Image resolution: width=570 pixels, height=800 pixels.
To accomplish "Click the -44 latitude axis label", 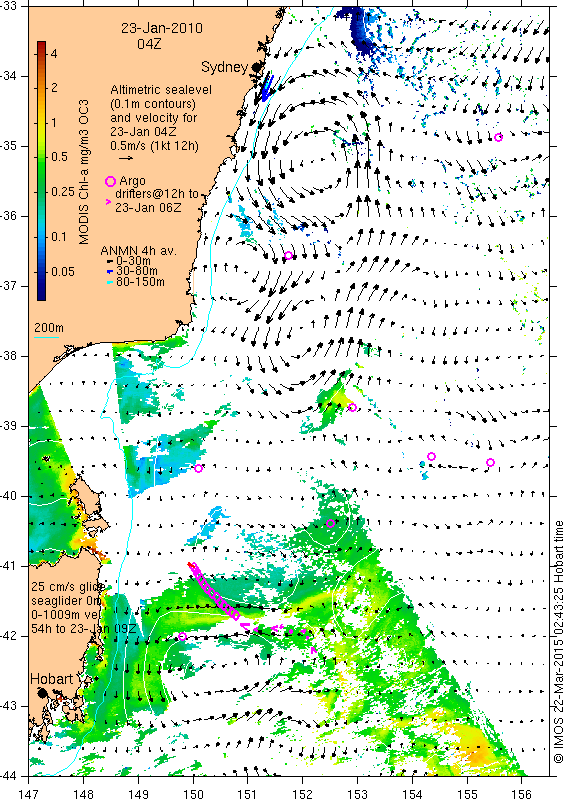I will coord(8,776).
